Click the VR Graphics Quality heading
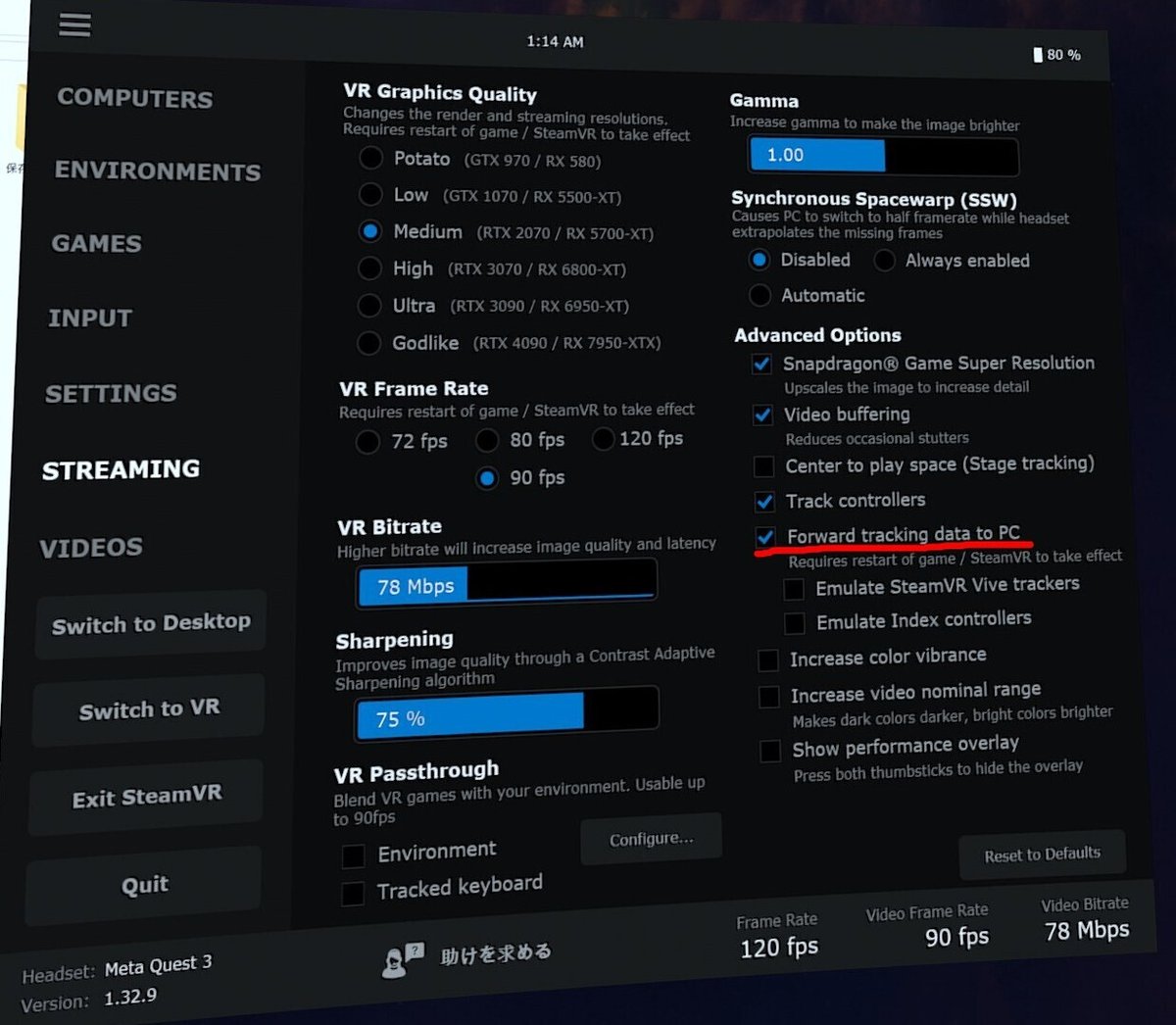The width and height of the screenshot is (1176, 1025). click(440, 93)
